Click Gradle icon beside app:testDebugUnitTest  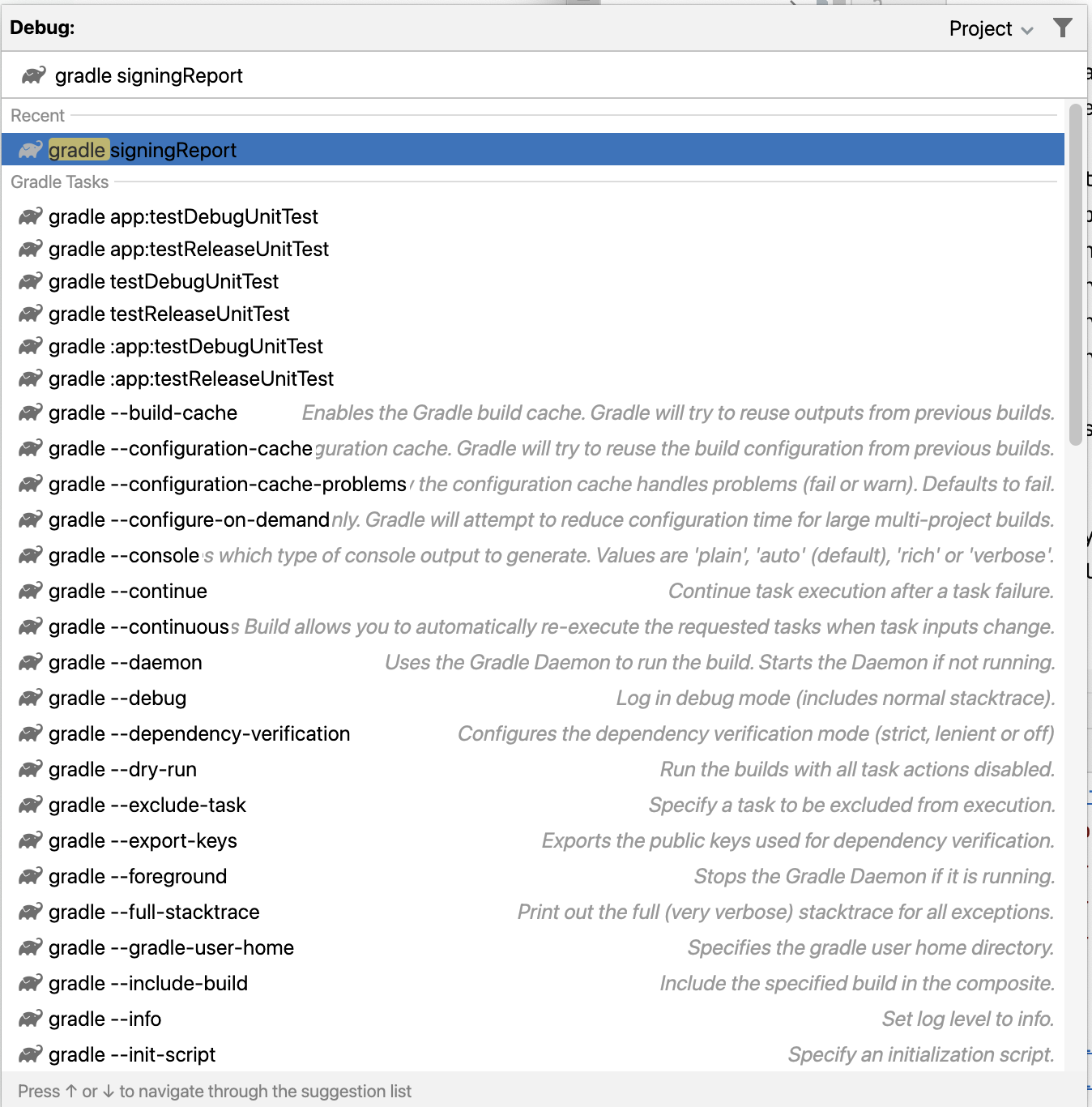point(30,216)
